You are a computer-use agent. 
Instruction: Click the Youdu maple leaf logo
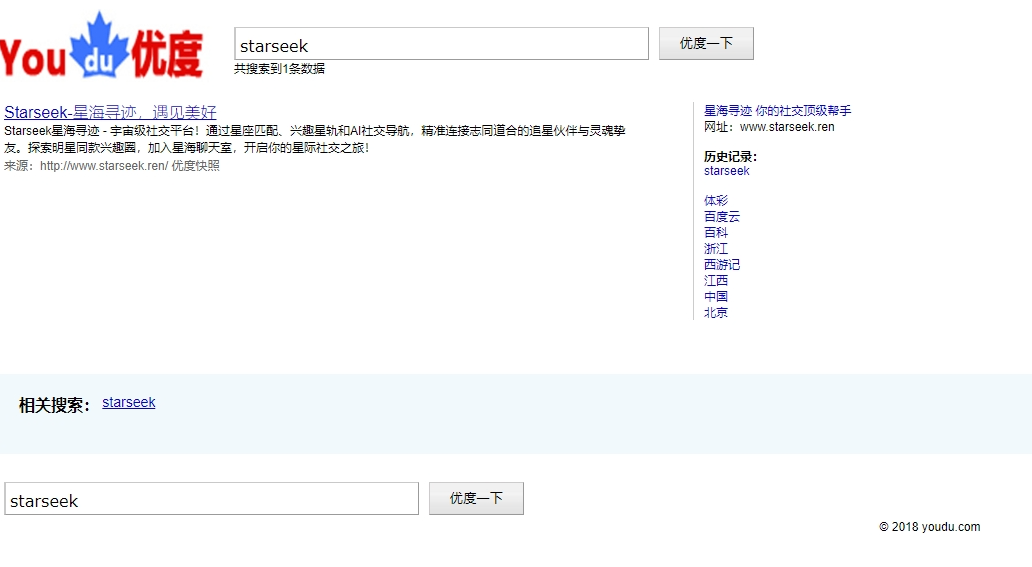point(101,45)
